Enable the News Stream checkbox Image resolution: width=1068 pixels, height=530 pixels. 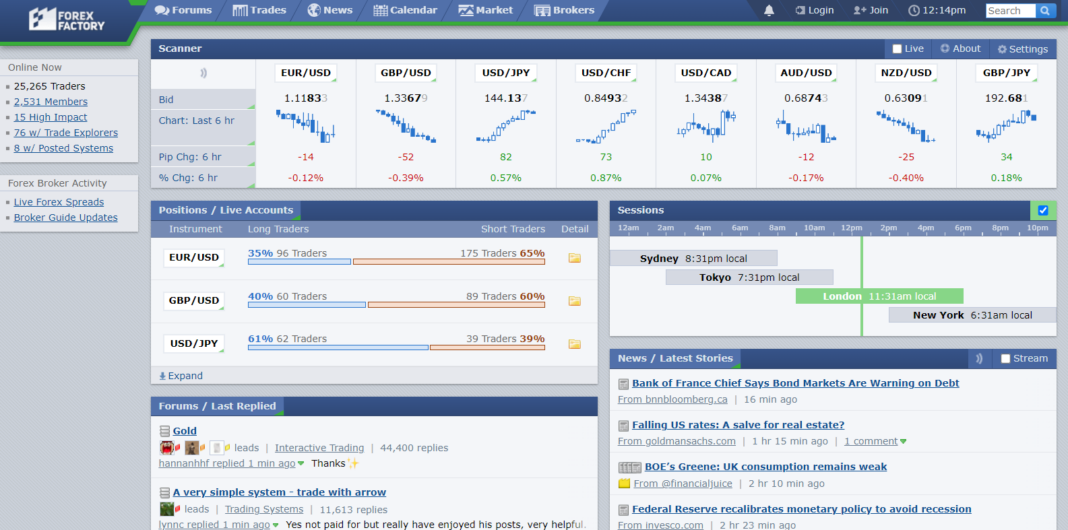point(1006,359)
